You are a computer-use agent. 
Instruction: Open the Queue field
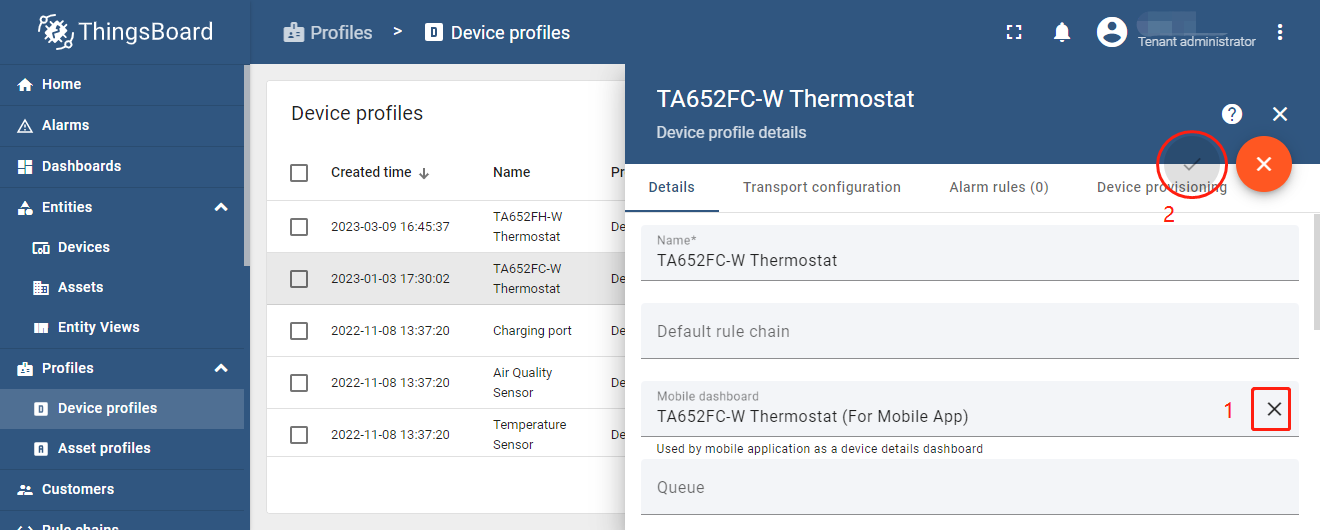click(970, 487)
